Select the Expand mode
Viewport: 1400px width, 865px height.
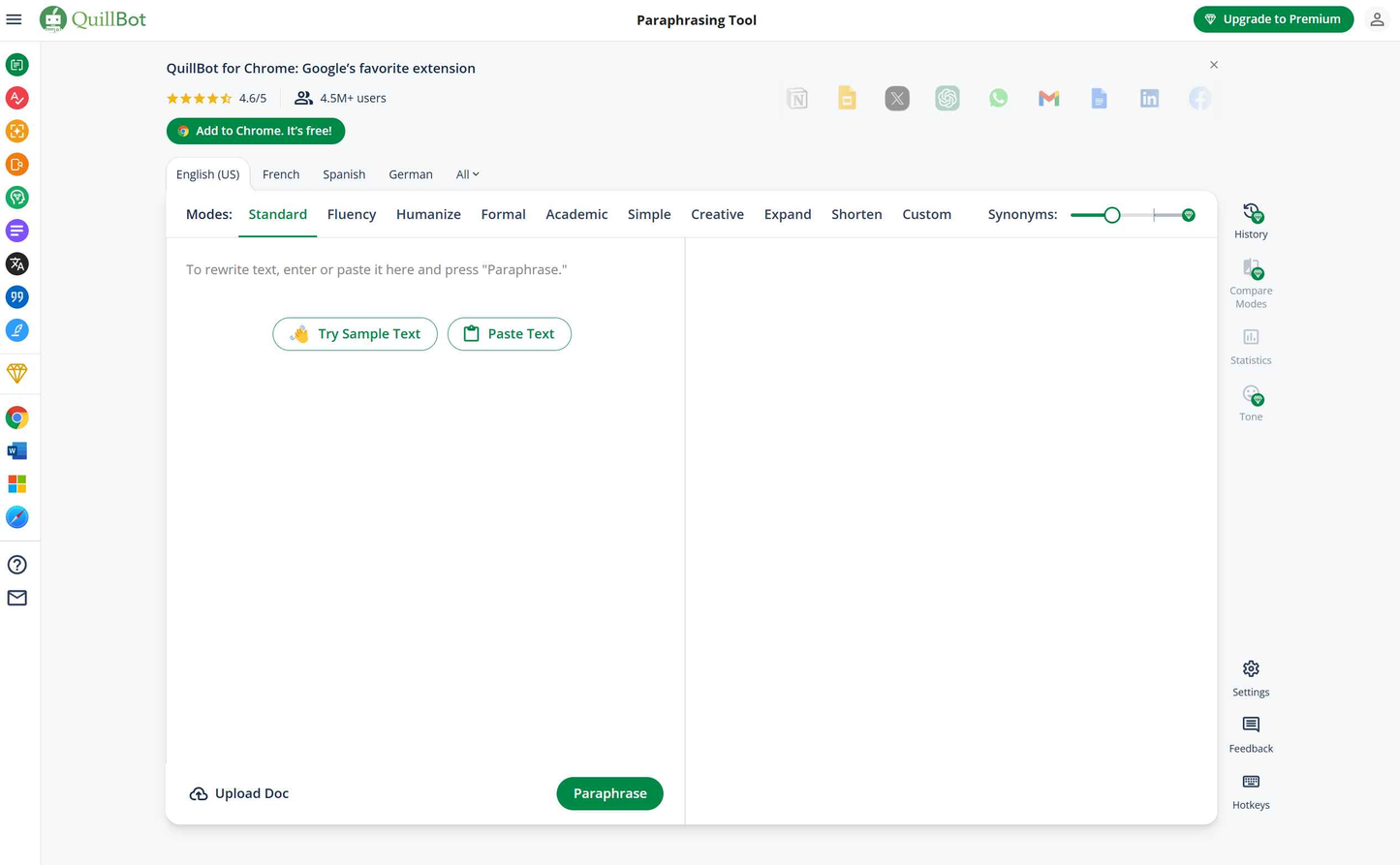(x=788, y=214)
